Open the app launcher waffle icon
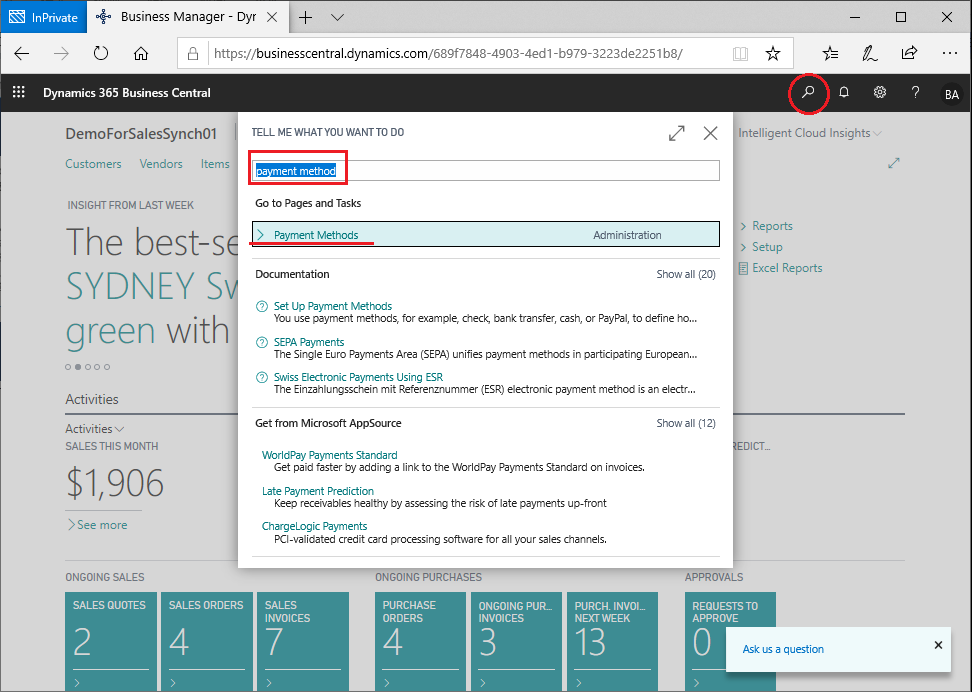The image size is (972, 692). (x=19, y=92)
